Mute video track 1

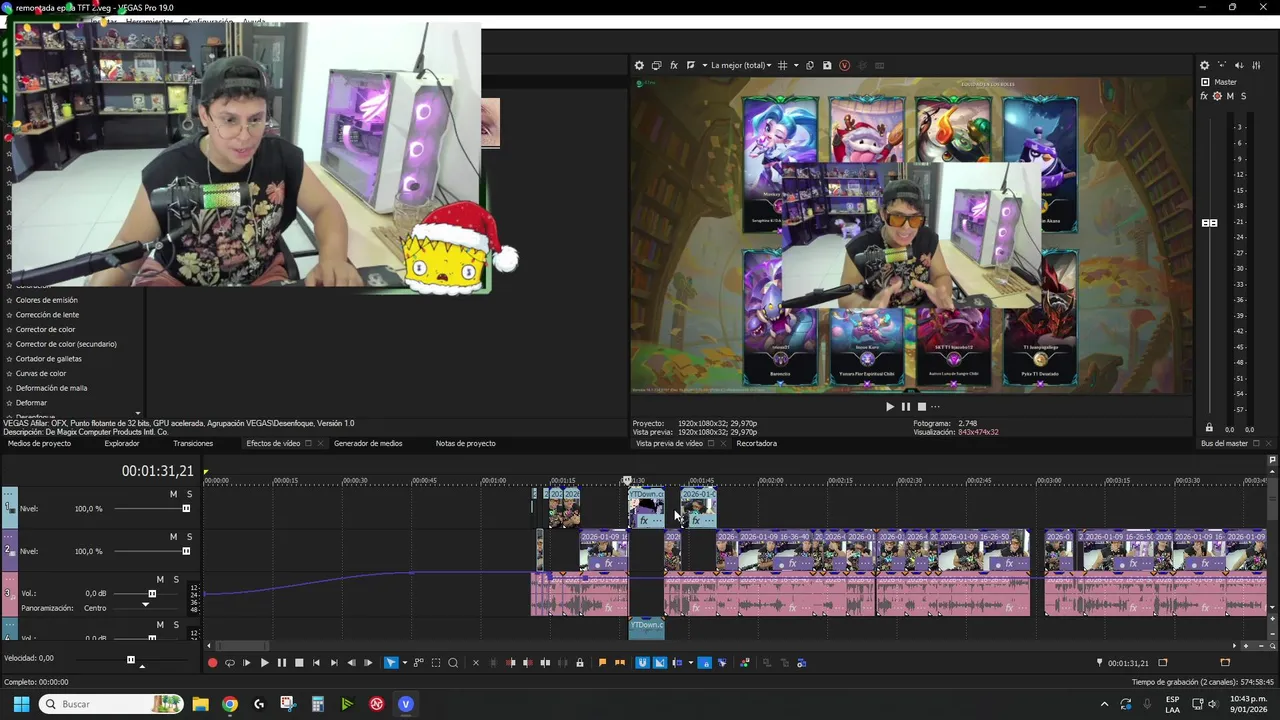[173, 494]
